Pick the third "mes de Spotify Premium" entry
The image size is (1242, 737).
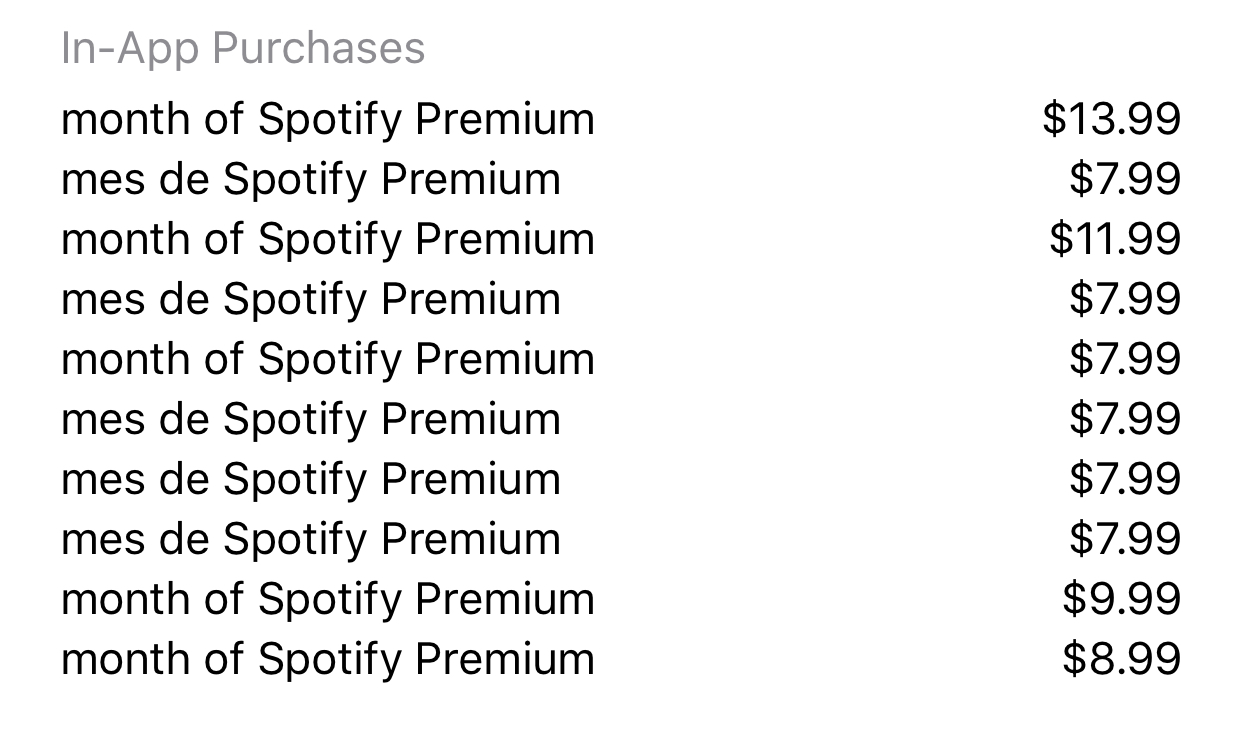tap(311, 419)
